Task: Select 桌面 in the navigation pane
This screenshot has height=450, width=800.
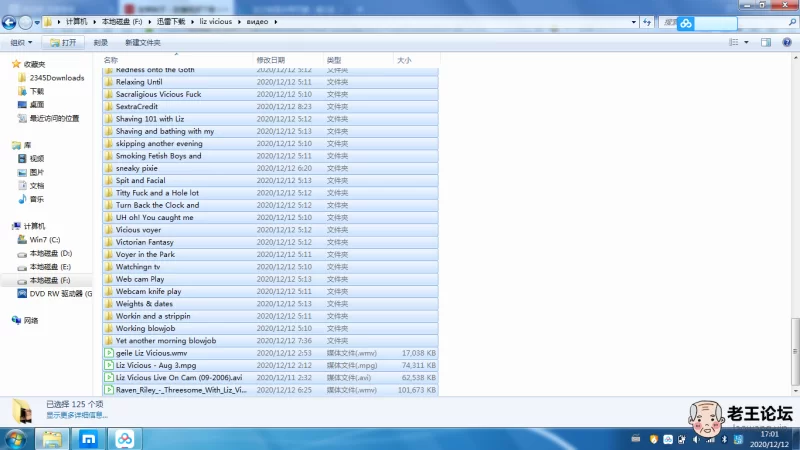Action: (37, 105)
